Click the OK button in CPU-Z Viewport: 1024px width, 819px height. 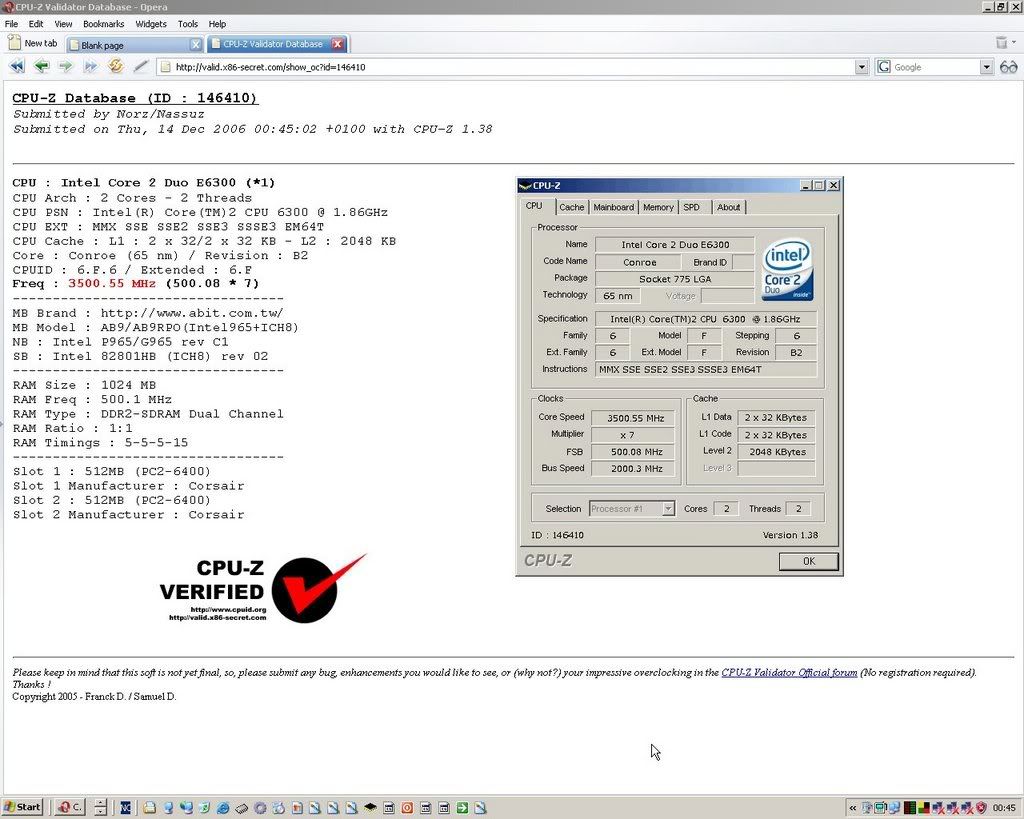(x=808, y=561)
